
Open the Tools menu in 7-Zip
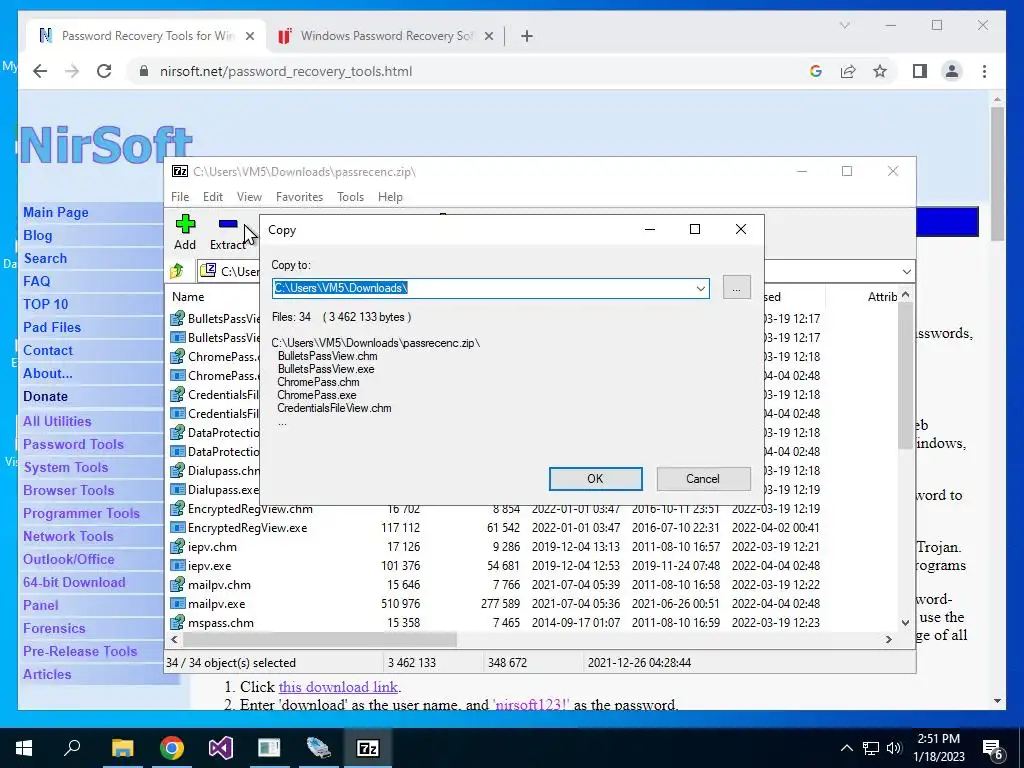point(350,197)
